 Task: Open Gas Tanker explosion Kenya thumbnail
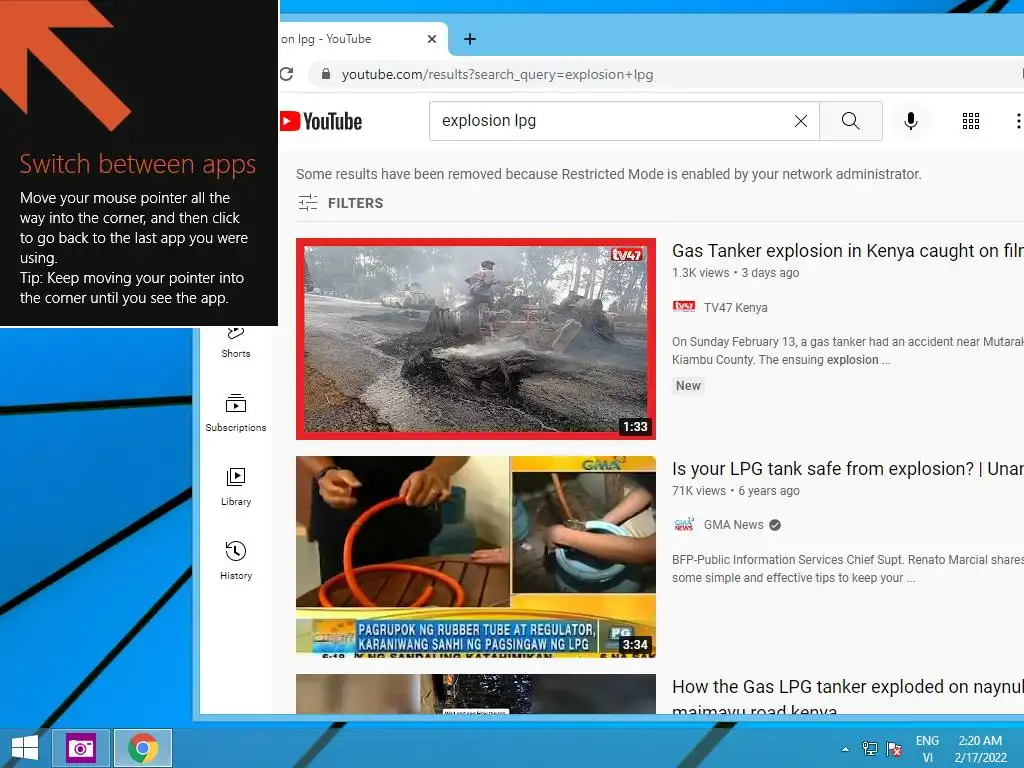(x=475, y=339)
